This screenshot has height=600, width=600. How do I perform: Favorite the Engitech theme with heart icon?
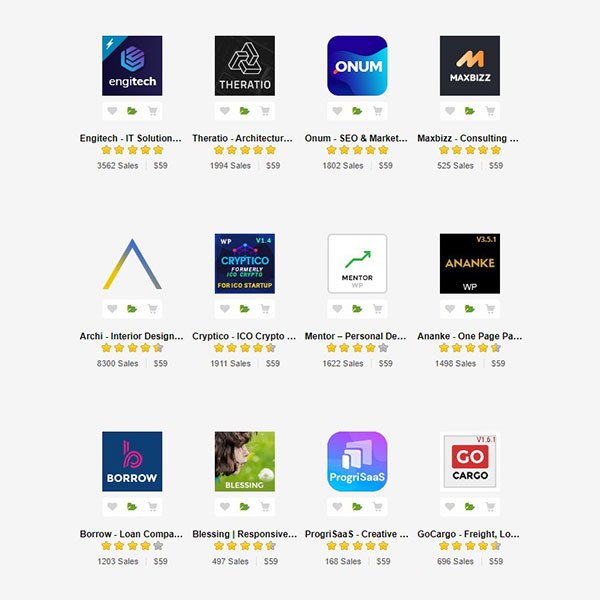(112, 111)
